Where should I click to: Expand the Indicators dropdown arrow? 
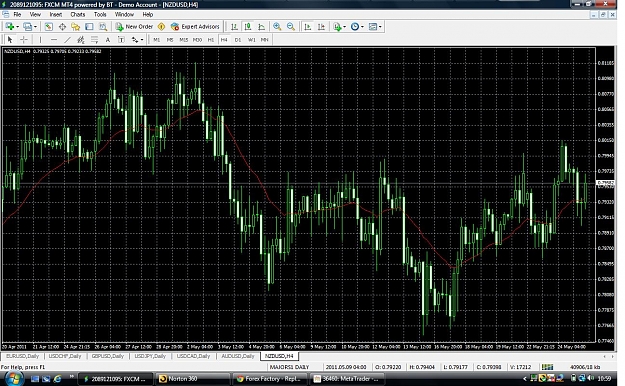click(344, 27)
